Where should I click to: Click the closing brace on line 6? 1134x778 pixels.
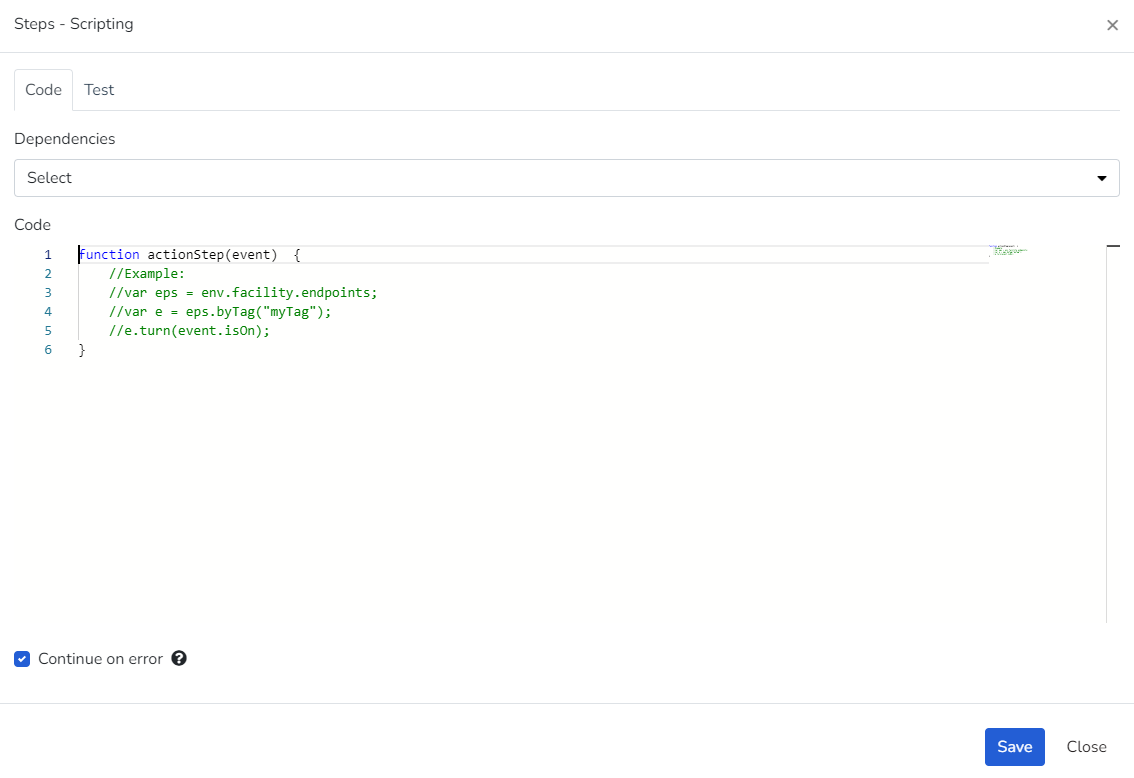pos(82,350)
